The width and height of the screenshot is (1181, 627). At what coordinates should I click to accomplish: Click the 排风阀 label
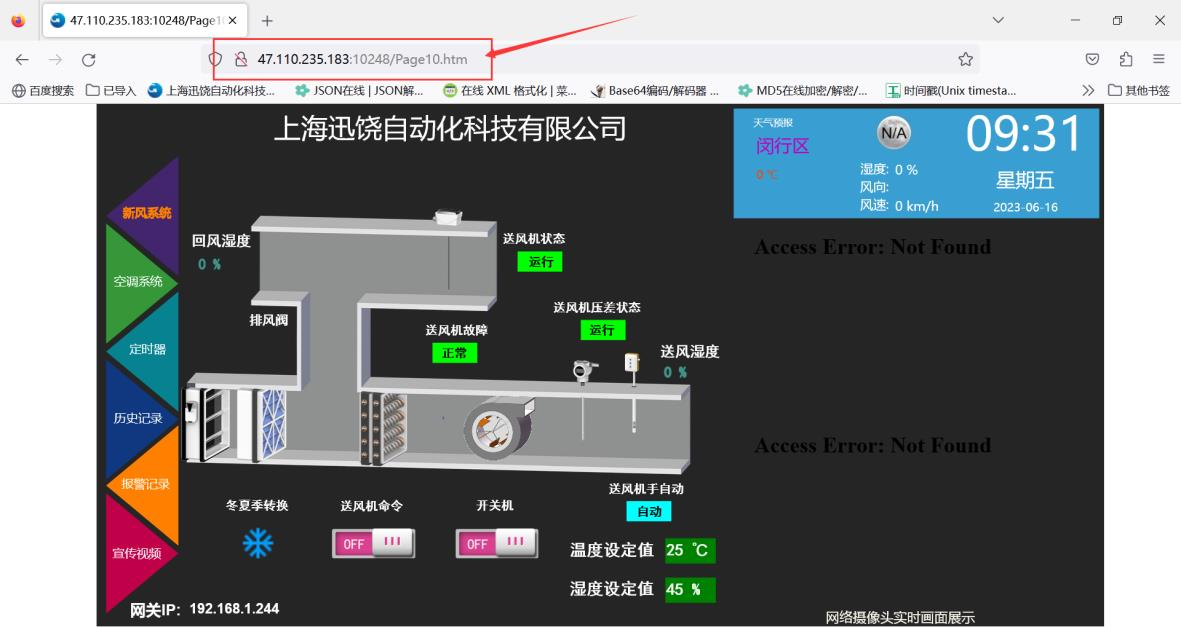tap(269, 320)
